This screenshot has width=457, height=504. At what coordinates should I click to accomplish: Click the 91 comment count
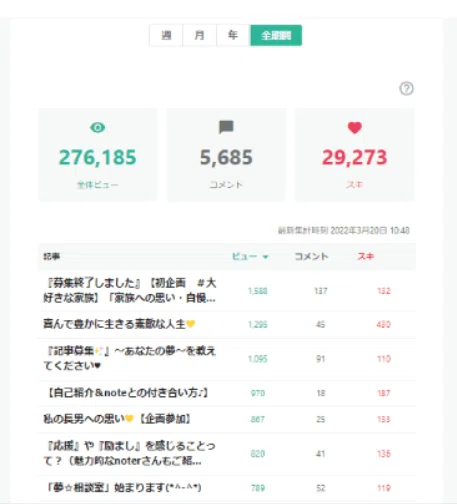(x=321, y=359)
